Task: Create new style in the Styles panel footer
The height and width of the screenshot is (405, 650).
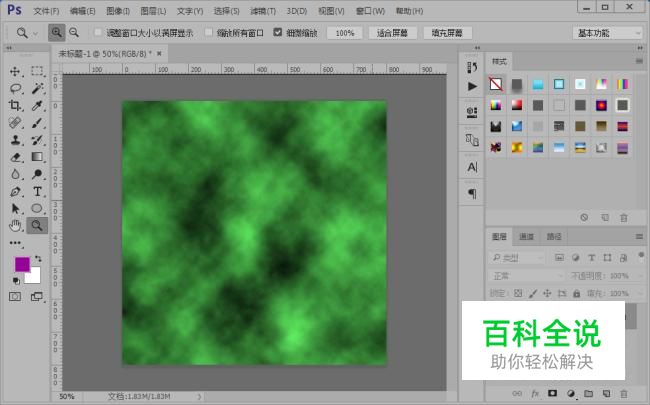Action: (605, 217)
